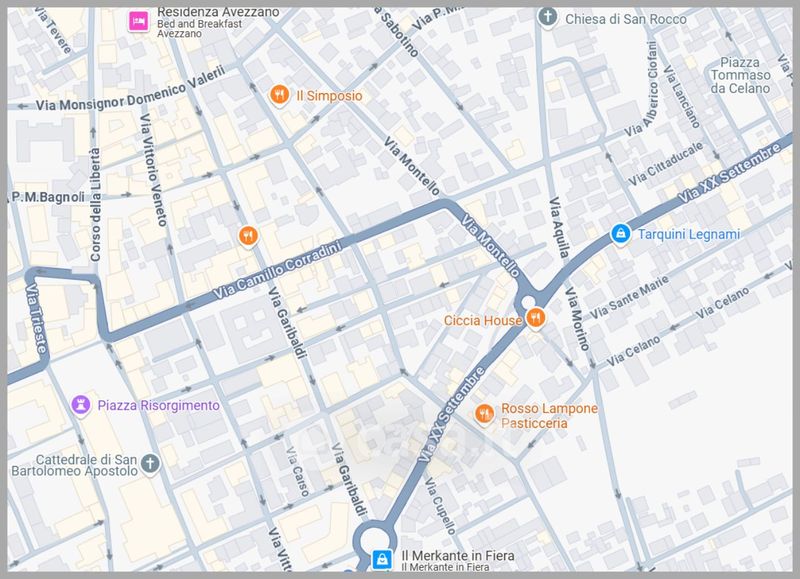Open the Rosso Lampone Pasticceria label
Viewport: 800px width, 579px height.
(549, 415)
